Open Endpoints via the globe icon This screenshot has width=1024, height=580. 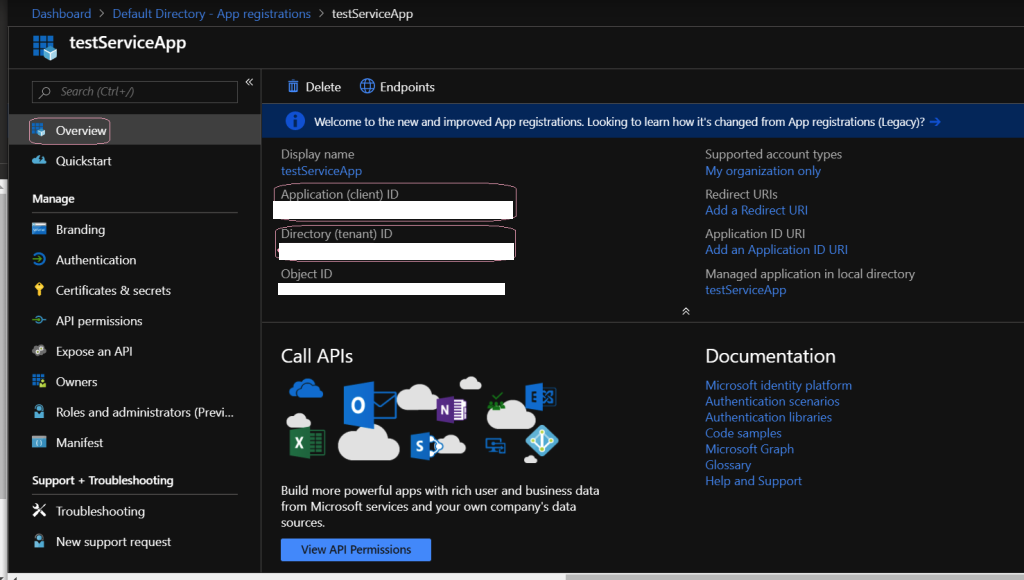click(x=367, y=87)
